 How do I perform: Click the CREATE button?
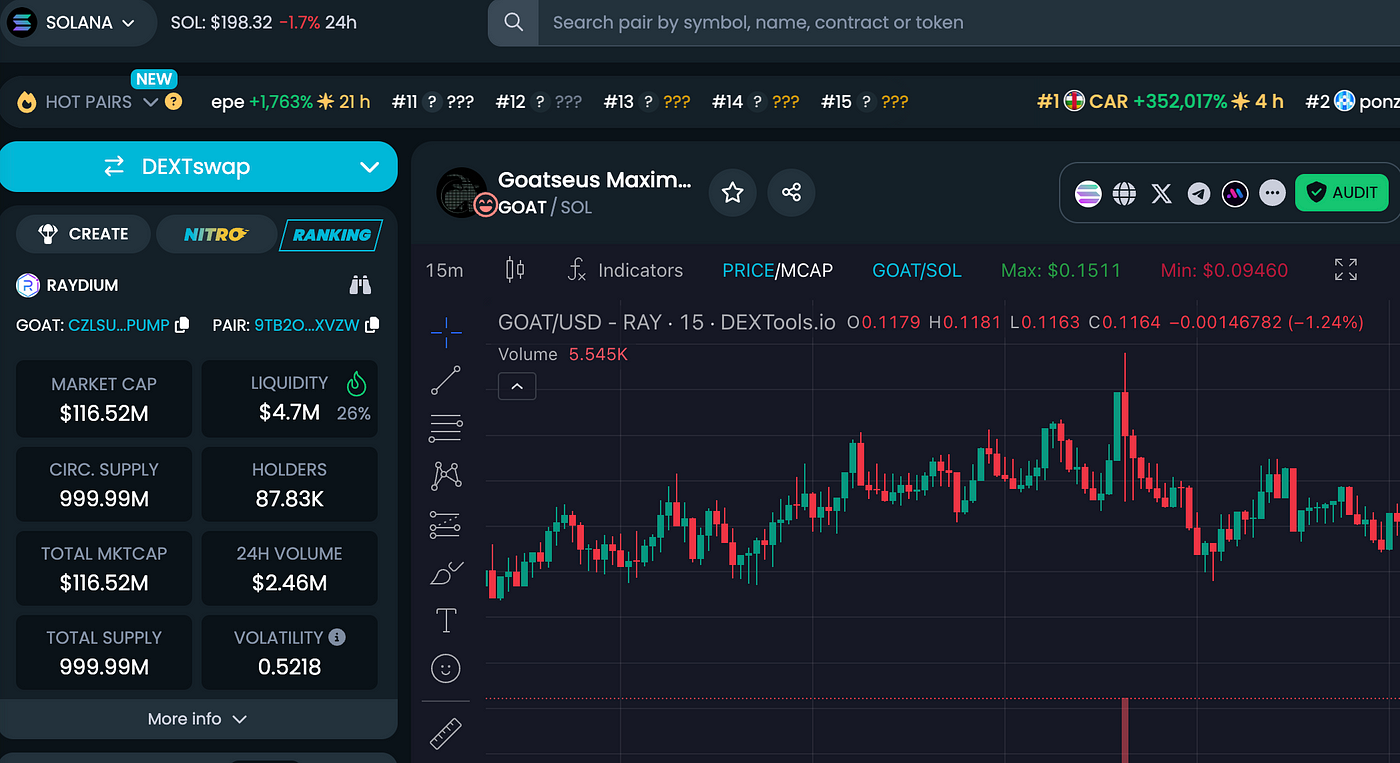[x=84, y=234]
